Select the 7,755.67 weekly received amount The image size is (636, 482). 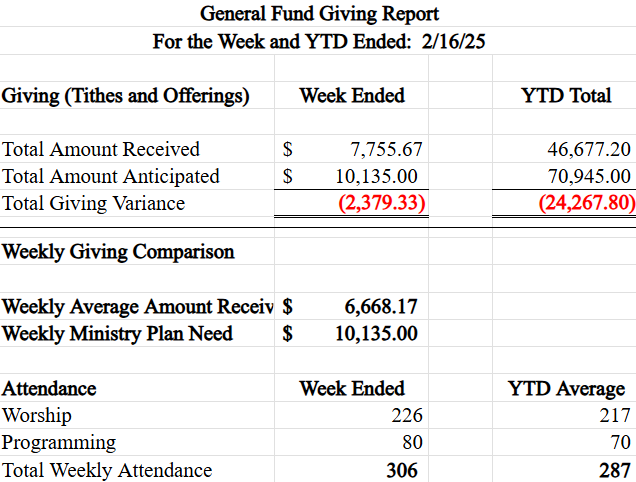point(387,150)
